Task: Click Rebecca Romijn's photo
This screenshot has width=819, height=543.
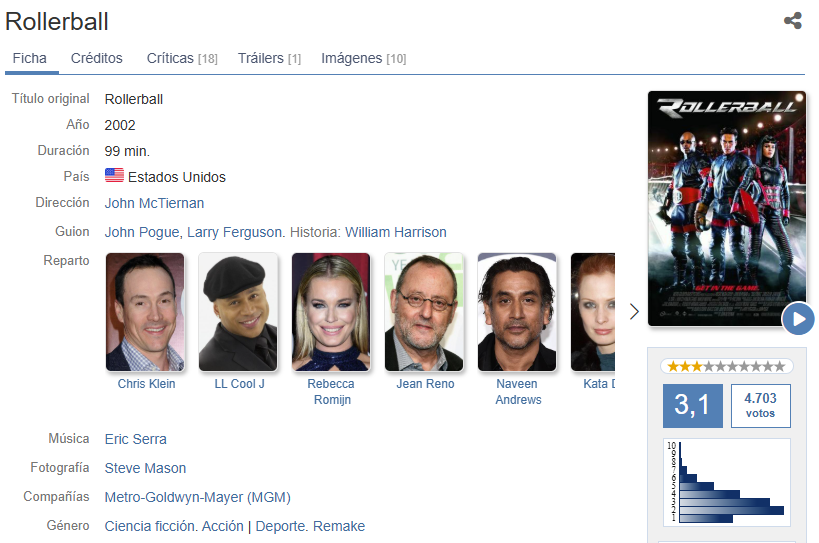Action: tap(331, 312)
